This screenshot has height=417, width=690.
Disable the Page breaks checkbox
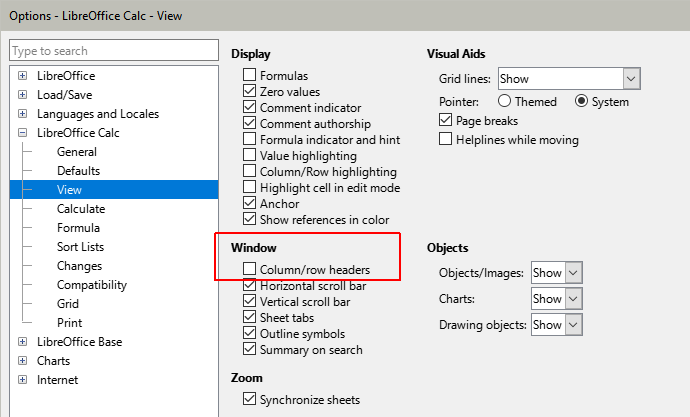click(x=446, y=120)
